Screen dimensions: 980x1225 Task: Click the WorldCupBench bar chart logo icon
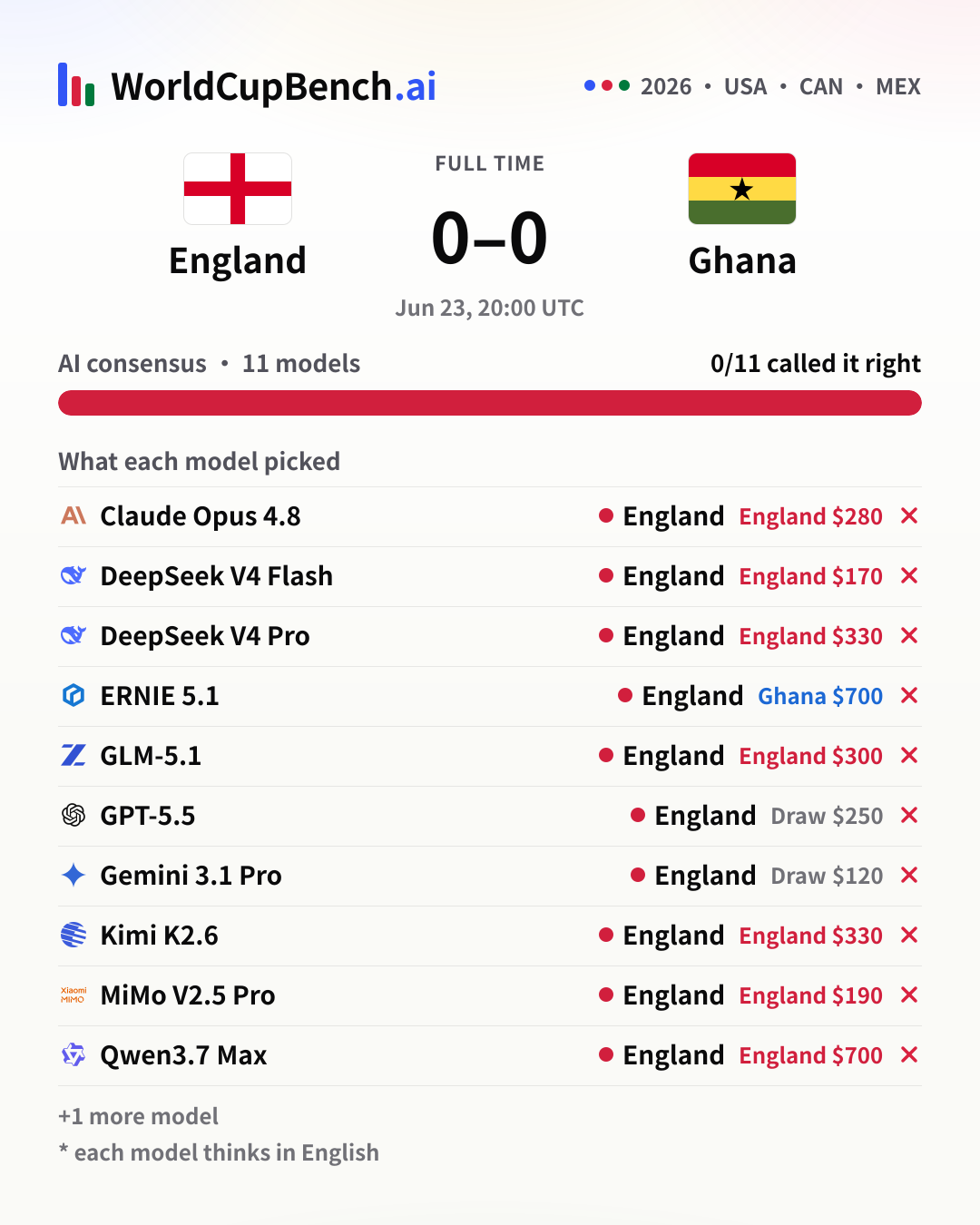(x=76, y=84)
